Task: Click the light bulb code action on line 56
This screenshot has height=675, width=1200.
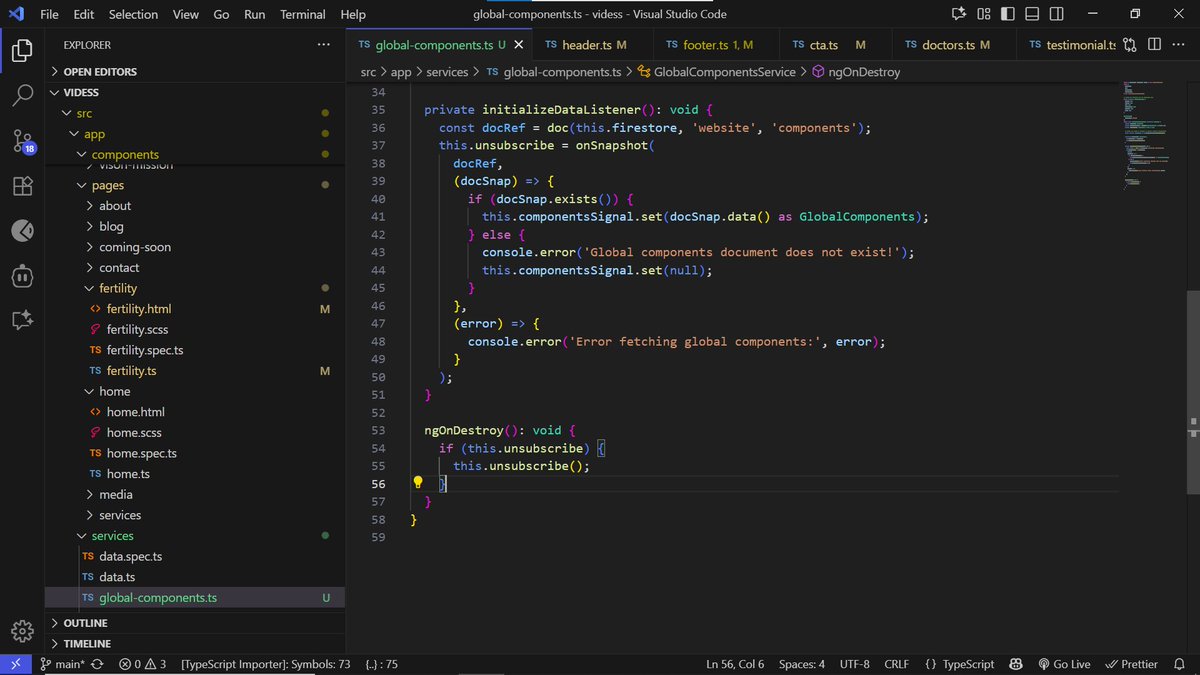Action: 419,482
